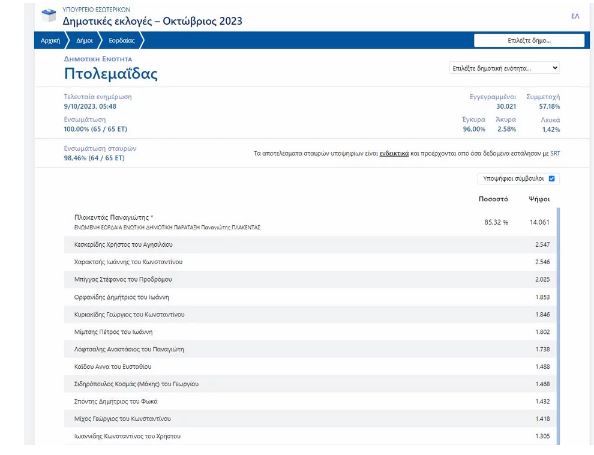Image resolution: width=594 pixels, height=455 pixels.
Task: Click the Δημοτικές εκλογές – Οκτώβριος 2023 title
Action: pos(152,21)
